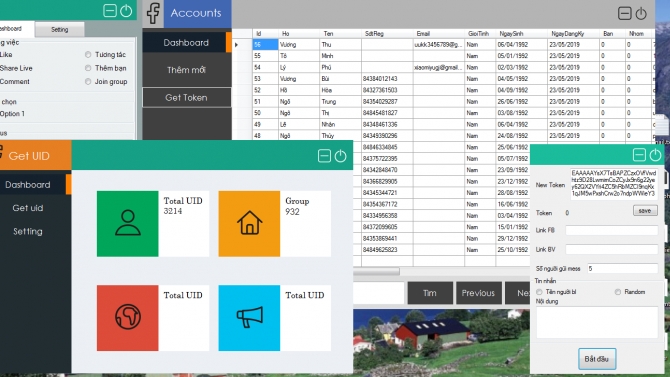670x377 pixels.
Task: Click the Bắt đầu start button
Action: pos(597,359)
